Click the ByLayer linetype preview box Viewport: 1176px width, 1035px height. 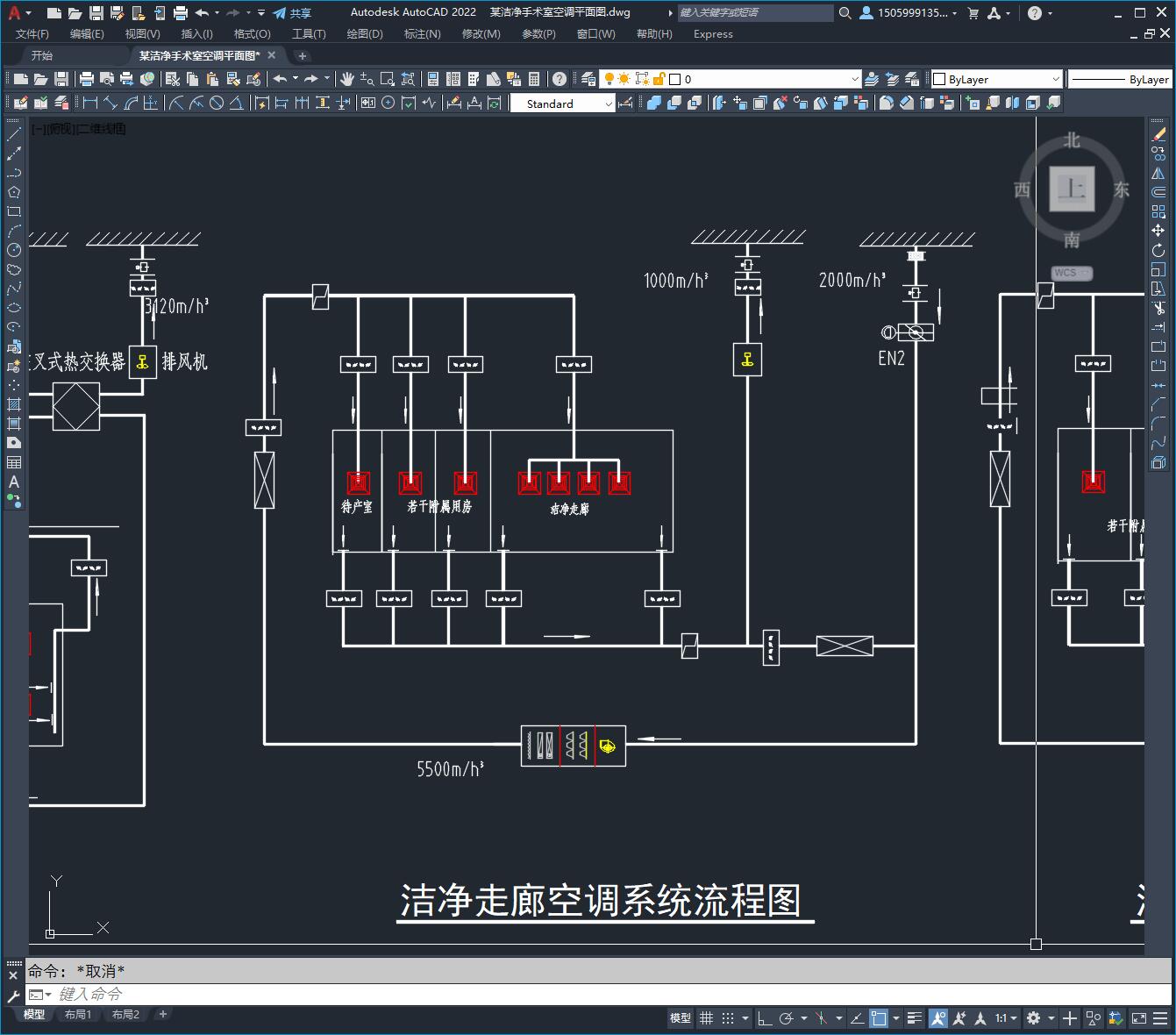(1120, 79)
